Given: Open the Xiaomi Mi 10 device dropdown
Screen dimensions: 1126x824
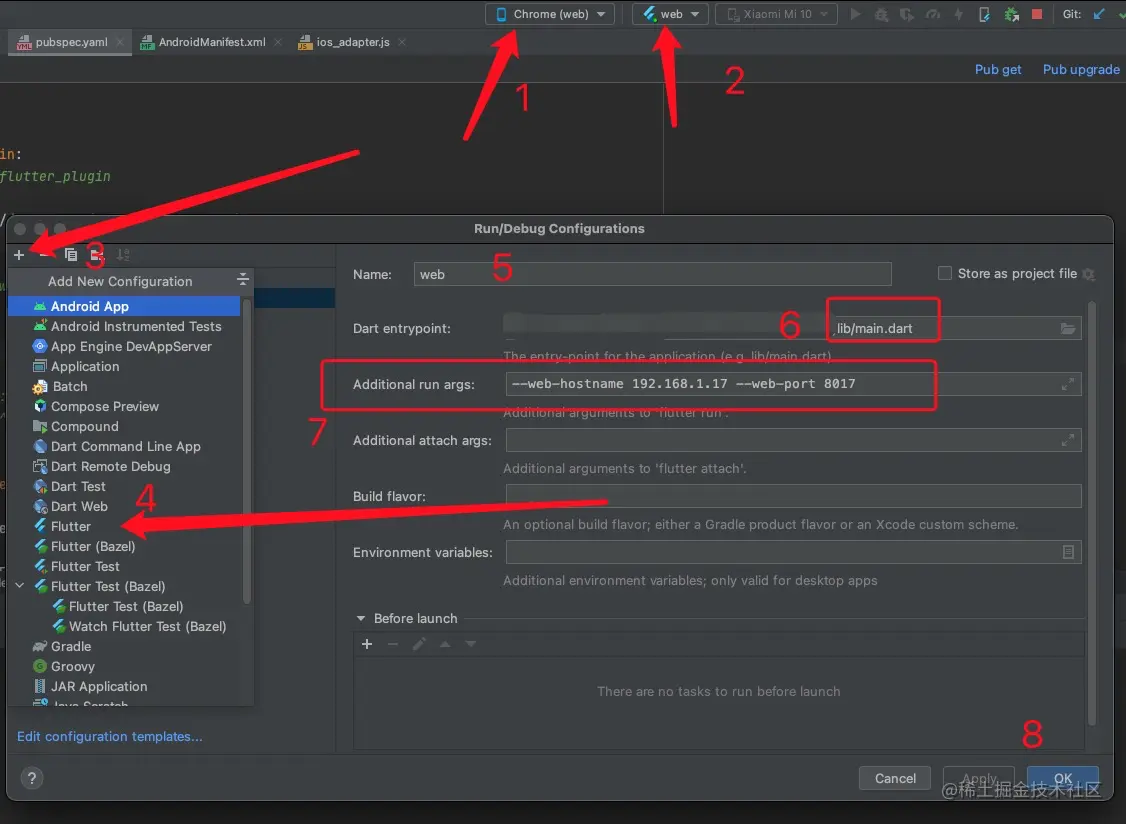Looking at the screenshot, I should click(x=776, y=14).
